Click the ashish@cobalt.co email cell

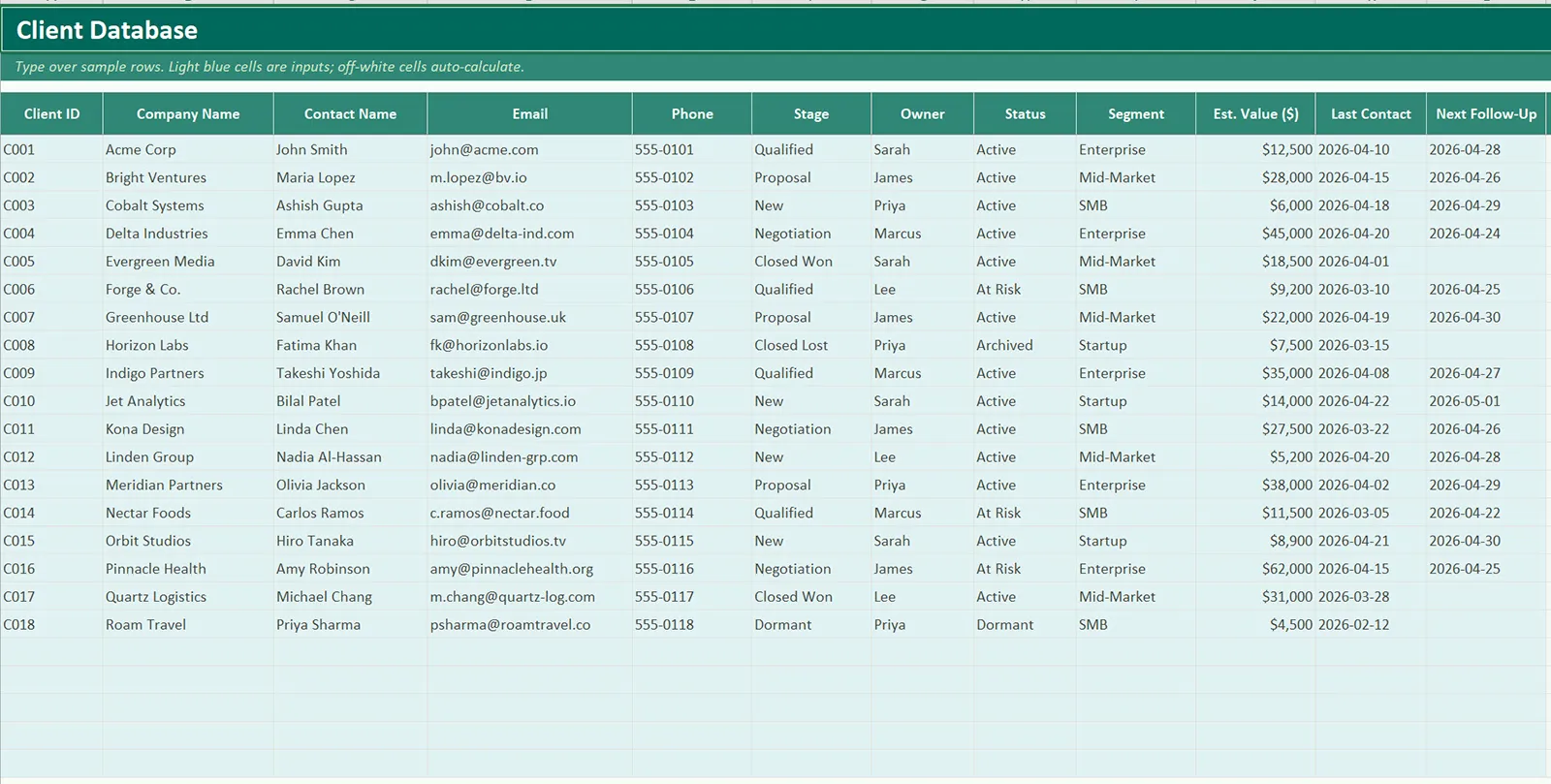point(529,205)
